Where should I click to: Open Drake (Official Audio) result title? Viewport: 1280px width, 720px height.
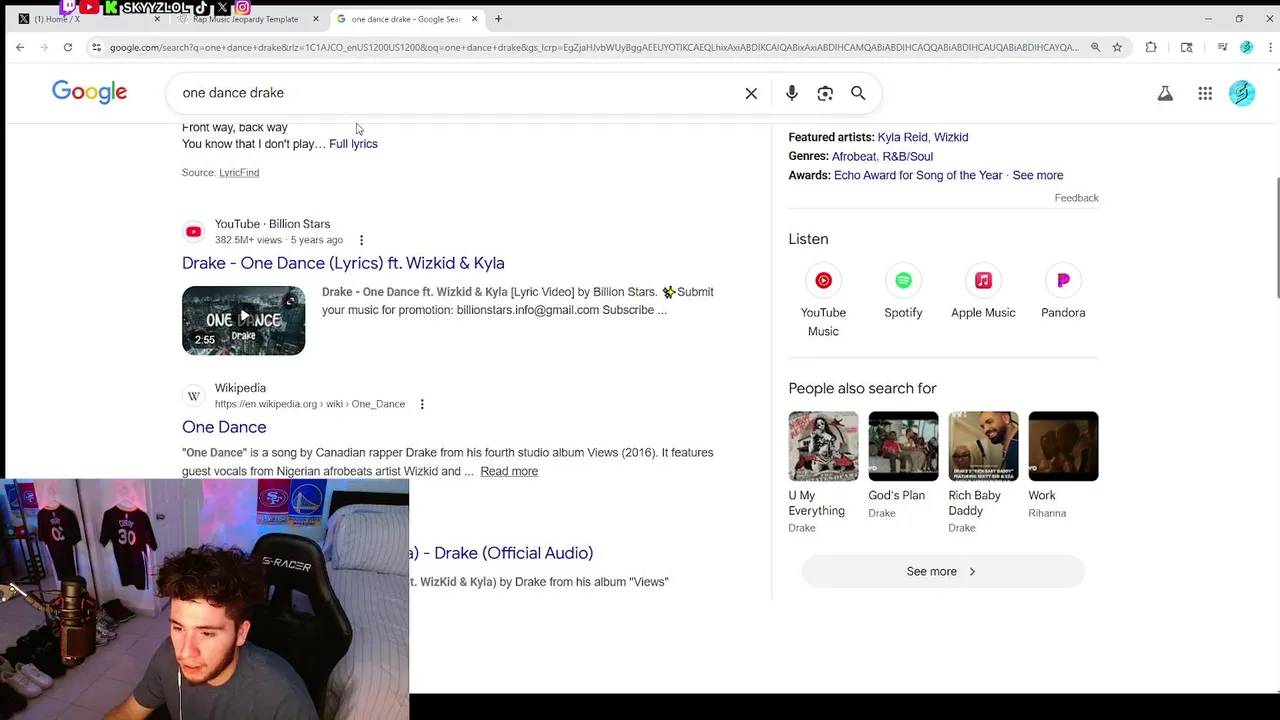(x=501, y=553)
